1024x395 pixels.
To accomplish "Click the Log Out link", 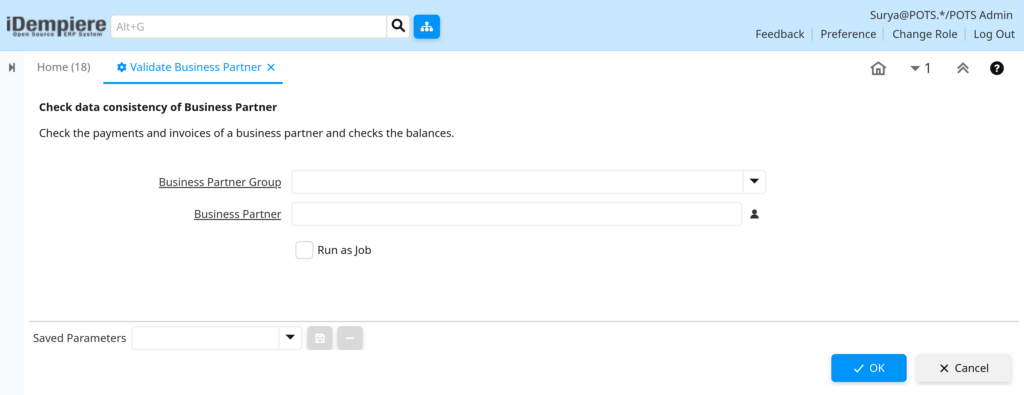I will tap(994, 35).
